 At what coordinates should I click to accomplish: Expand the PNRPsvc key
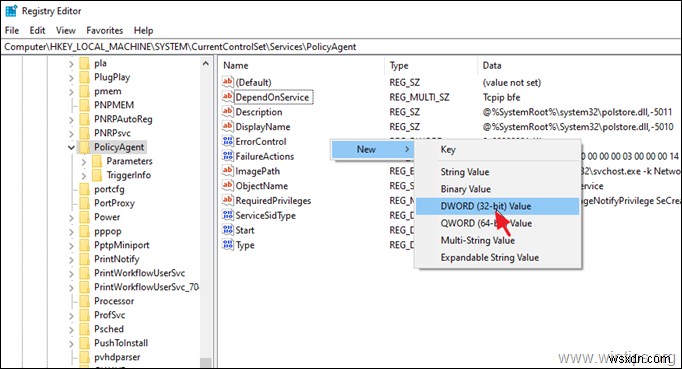(x=71, y=134)
